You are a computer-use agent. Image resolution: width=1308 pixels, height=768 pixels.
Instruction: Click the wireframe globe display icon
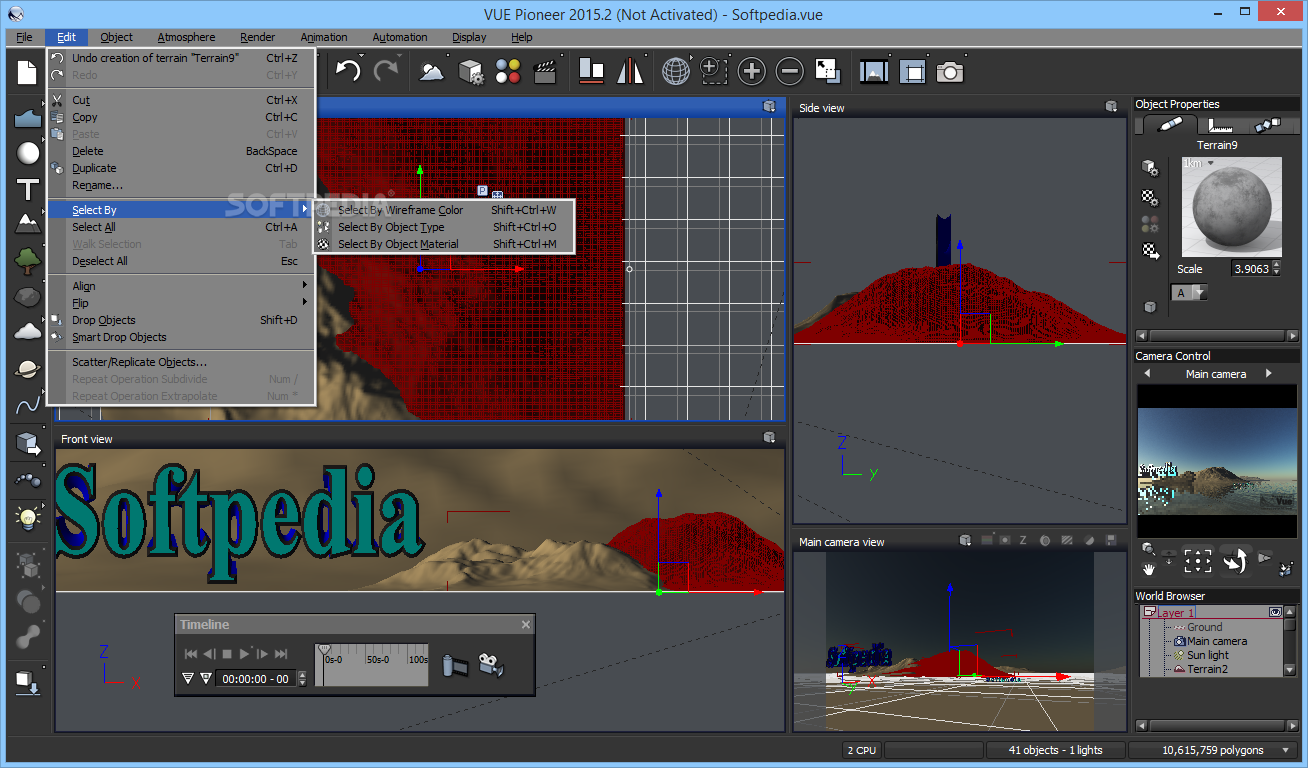coord(676,71)
